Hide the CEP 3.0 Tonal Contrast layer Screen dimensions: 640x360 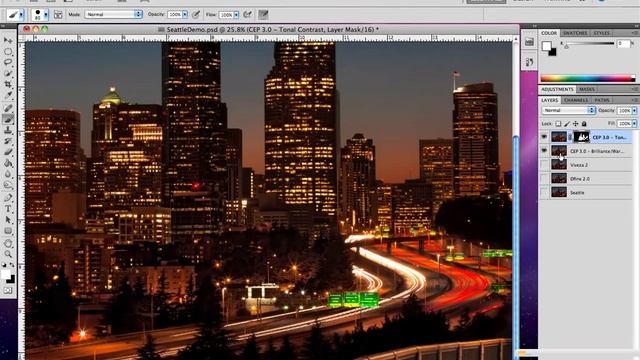[544, 137]
